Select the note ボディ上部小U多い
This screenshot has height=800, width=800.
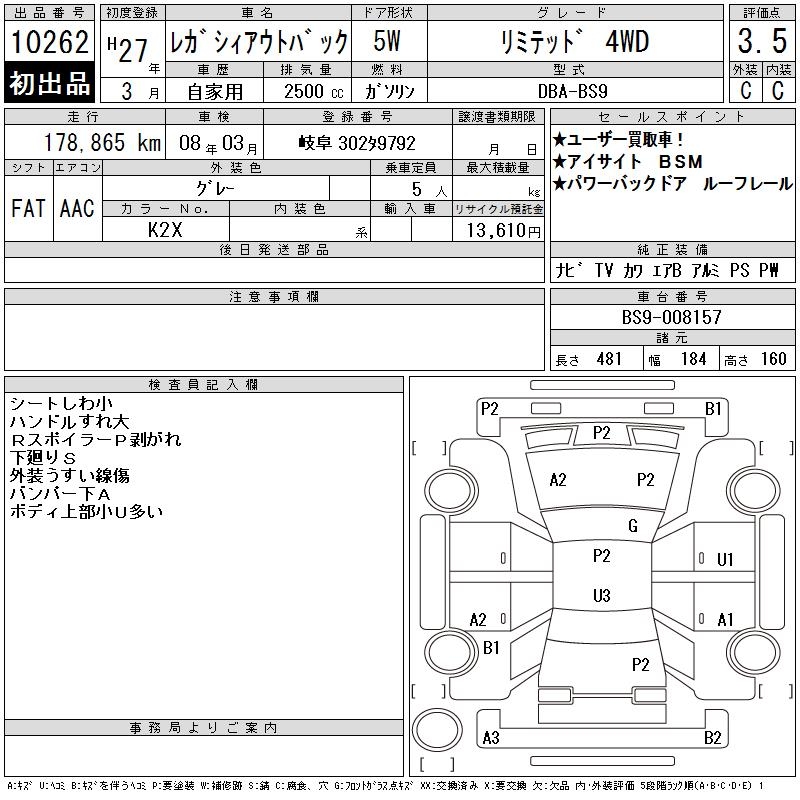(86, 512)
